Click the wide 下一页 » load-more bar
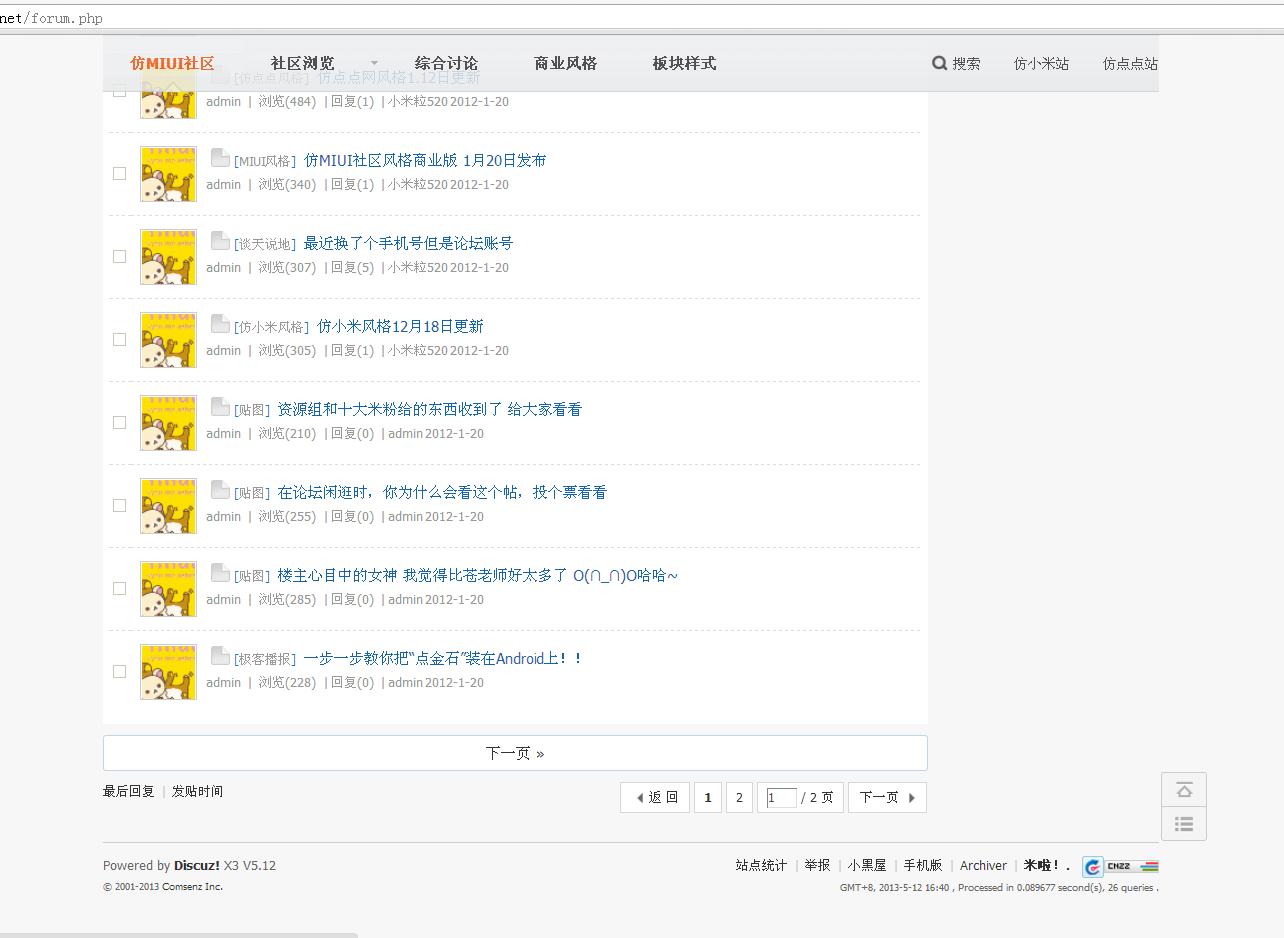The height and width of the screenshot is (938, 1284). pyautogui.click(x=515, y=753)
